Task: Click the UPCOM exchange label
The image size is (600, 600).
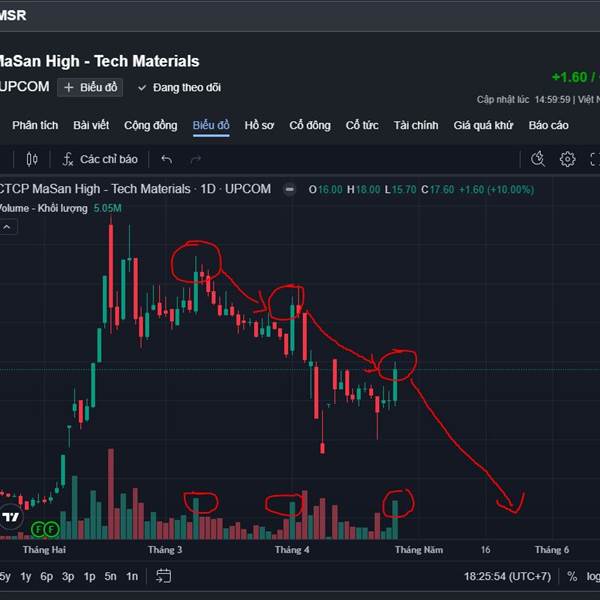Action: click(24, 87)
